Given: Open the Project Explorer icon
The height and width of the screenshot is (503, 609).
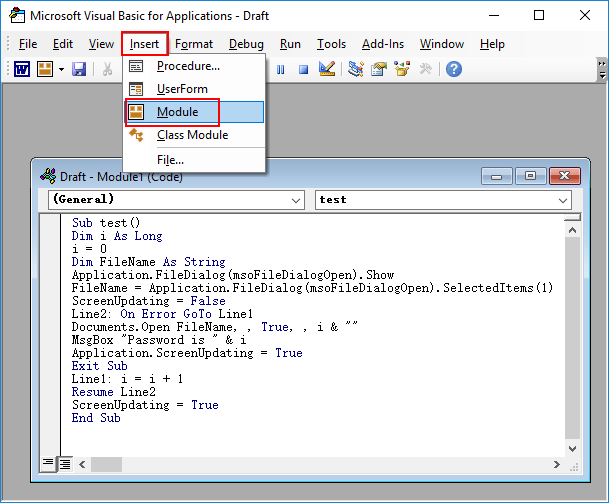Looking at the screenshot, I should [x=356, y=69].
